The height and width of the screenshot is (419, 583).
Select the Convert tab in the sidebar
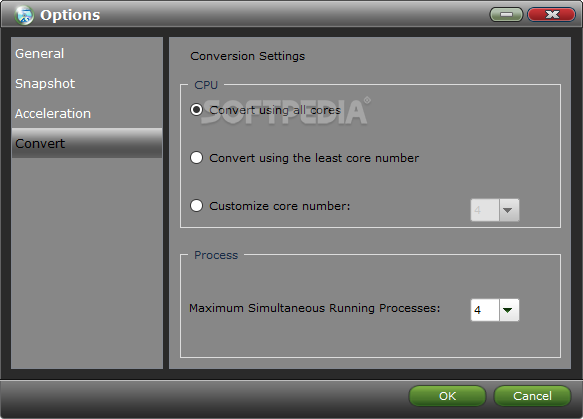pos(87,143)
